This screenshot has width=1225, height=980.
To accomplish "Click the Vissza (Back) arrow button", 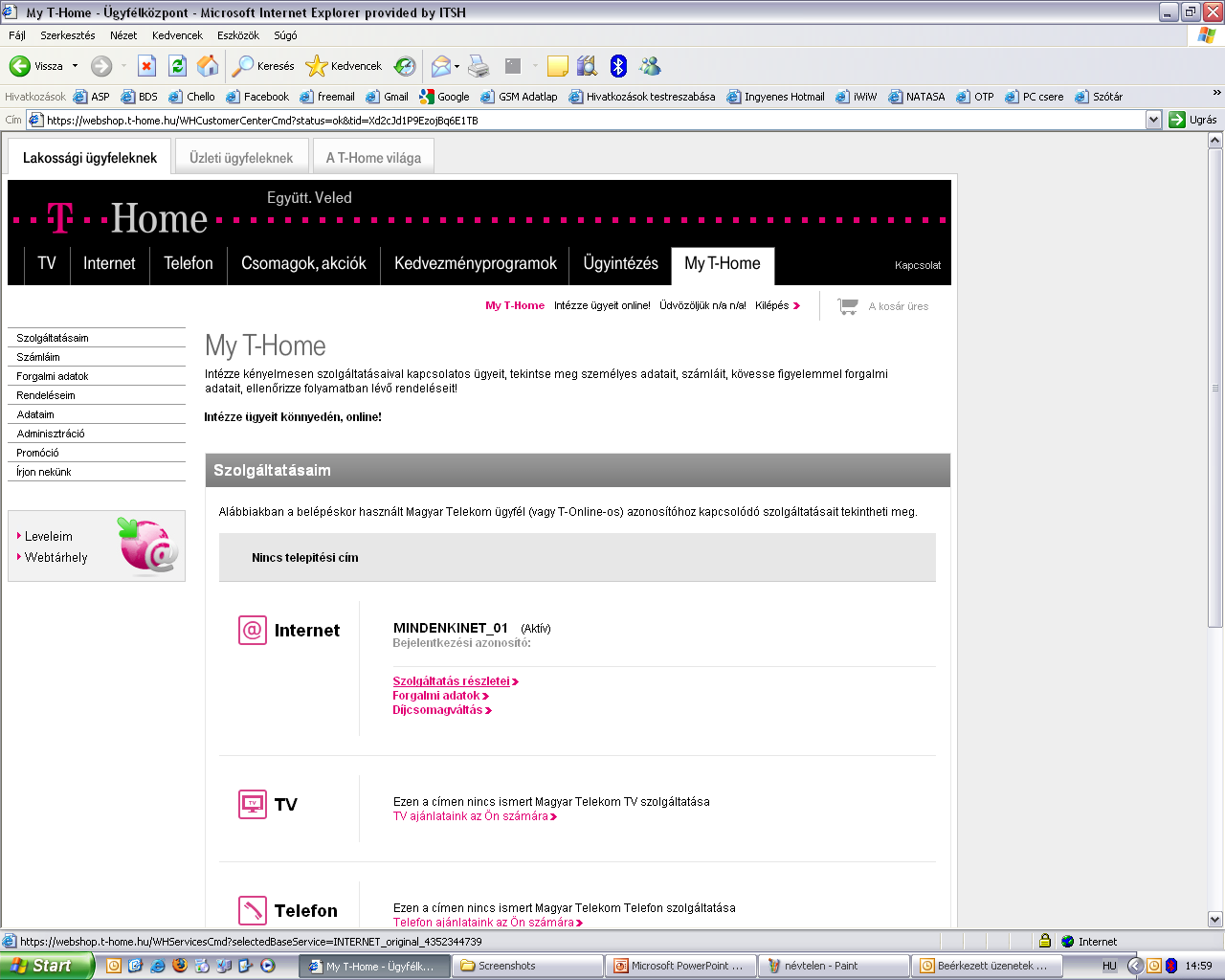I will (36, 66).
